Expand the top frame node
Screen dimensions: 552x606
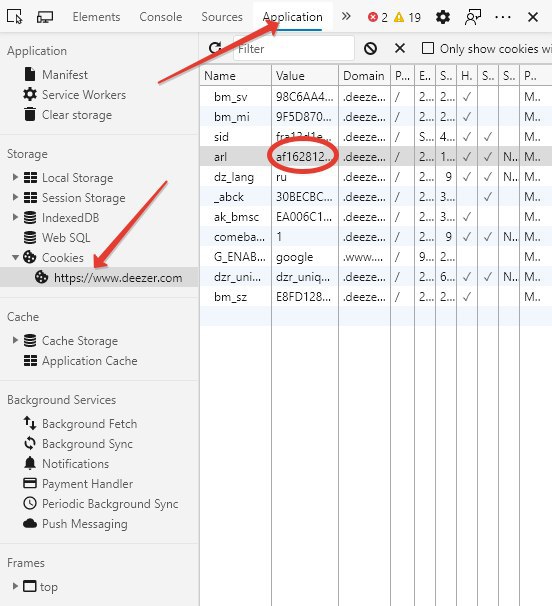(x=15, y=586)
